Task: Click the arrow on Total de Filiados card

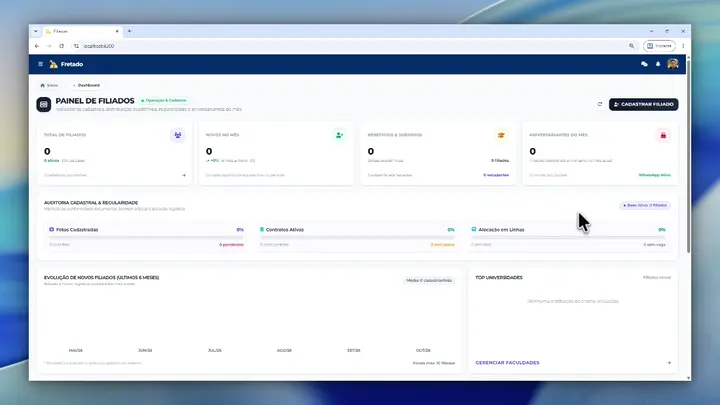Action: click(184, 175)
